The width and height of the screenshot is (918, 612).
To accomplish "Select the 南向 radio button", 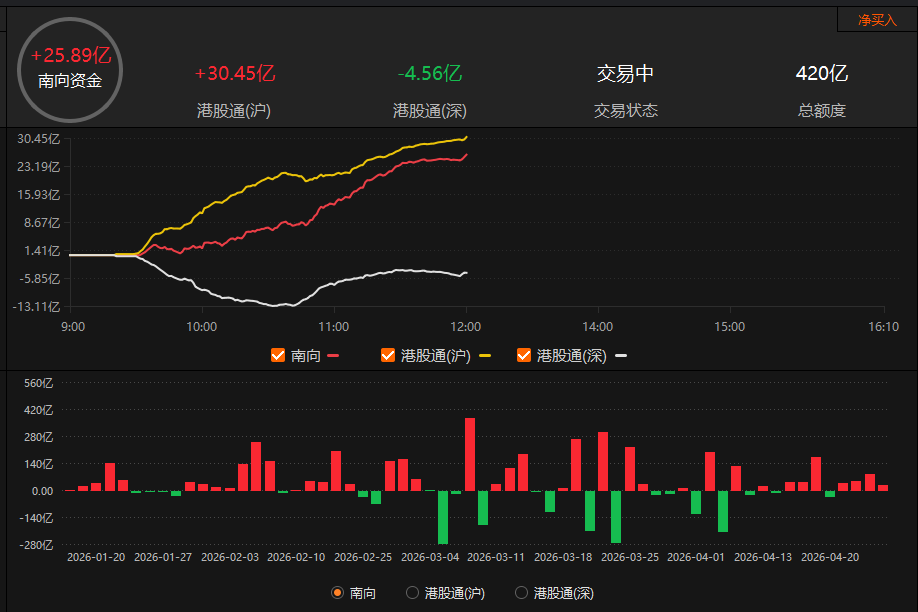I will 338,593.
